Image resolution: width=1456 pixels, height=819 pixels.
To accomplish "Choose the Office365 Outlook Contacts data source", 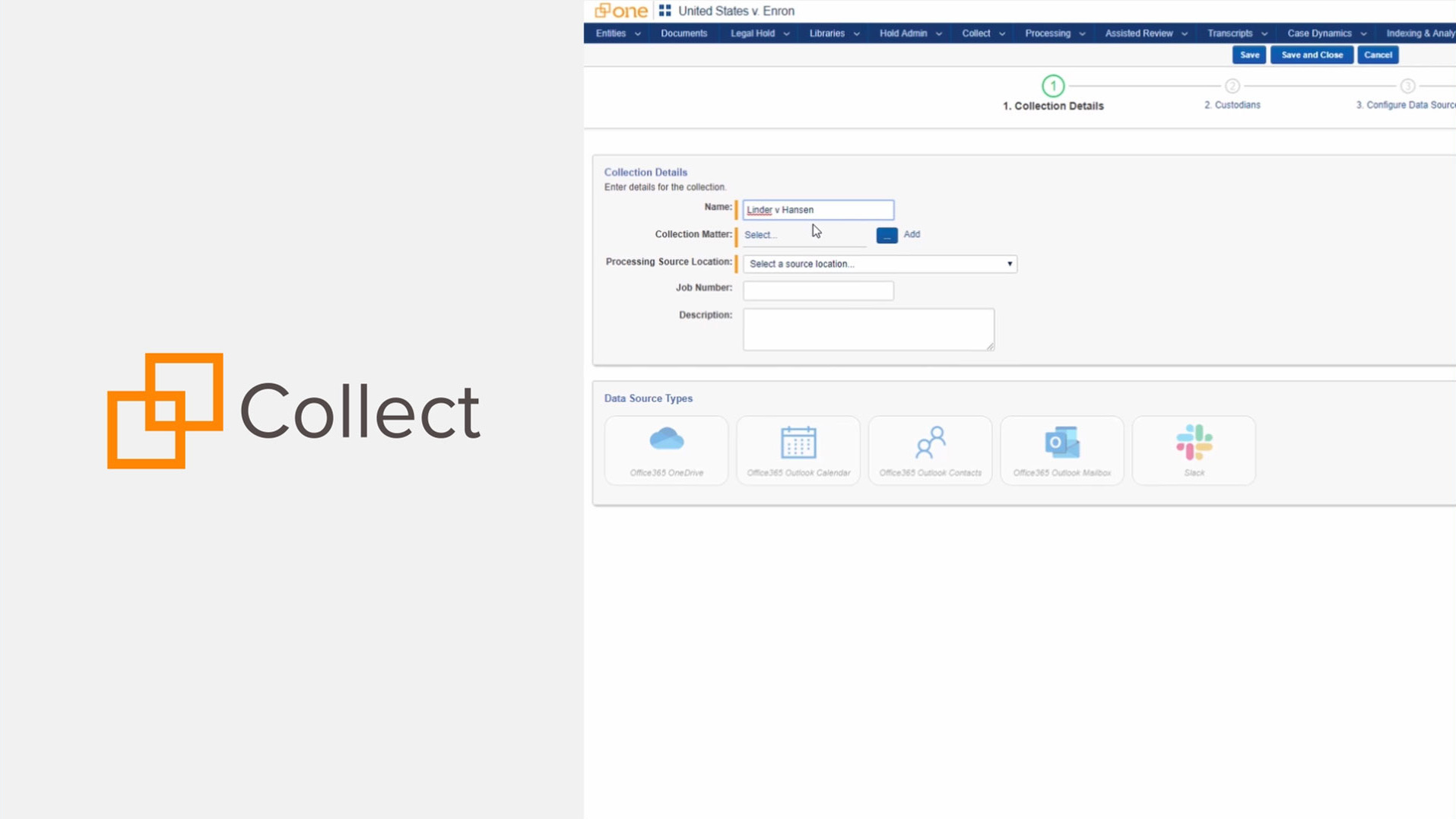I will click(x=929, y=449).
